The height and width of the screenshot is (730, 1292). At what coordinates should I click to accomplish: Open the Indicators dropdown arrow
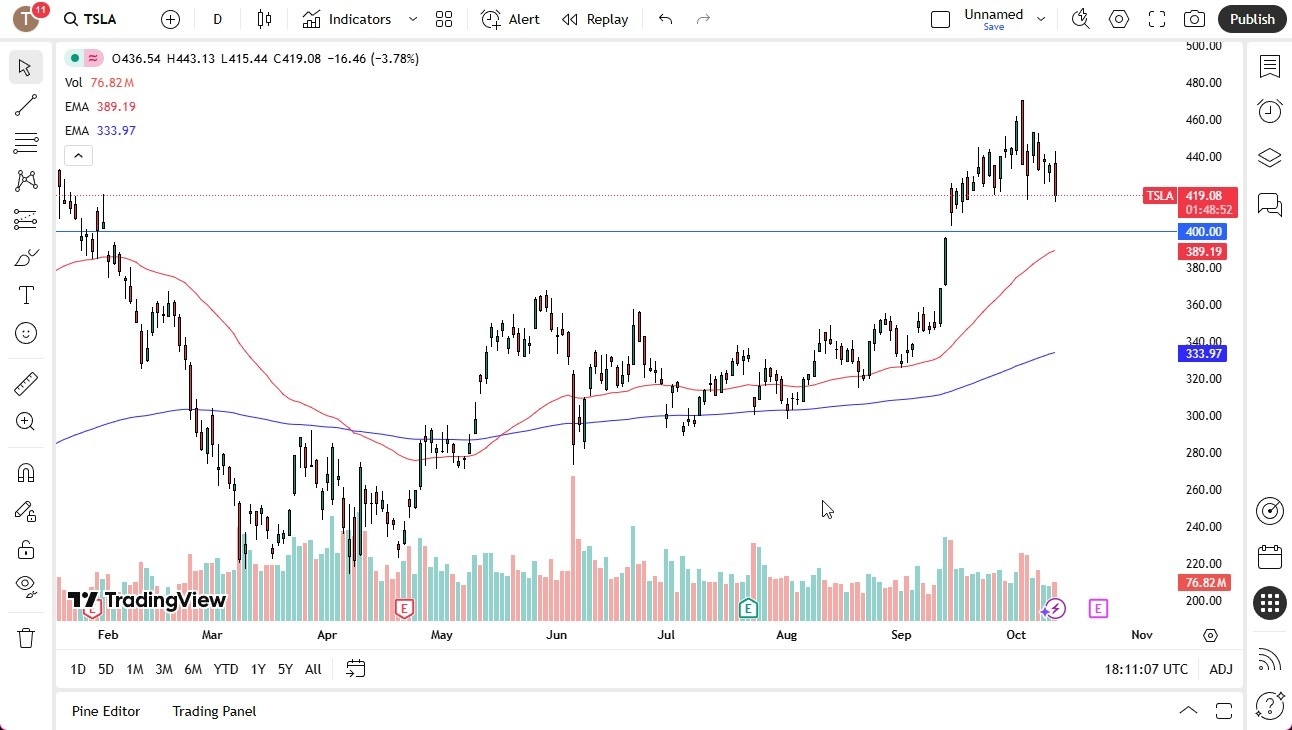[411, 18]
